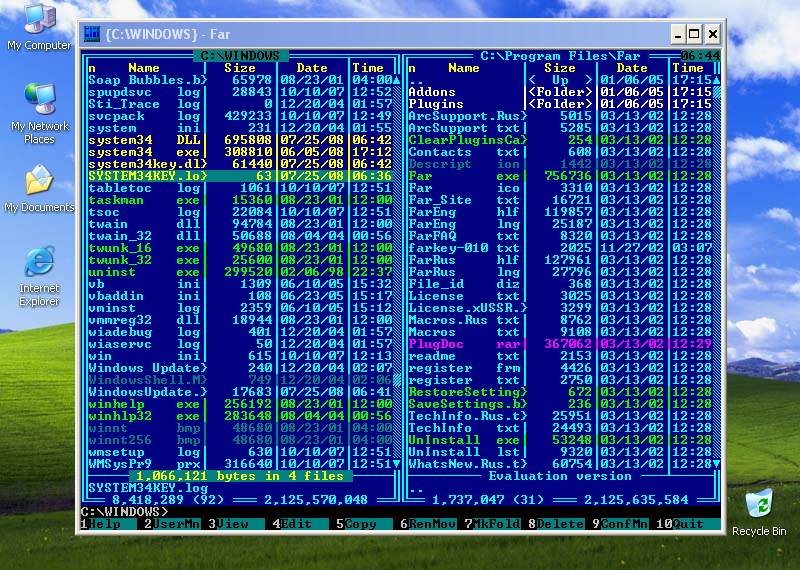Click the C:\WINDOWS command line prompt

coord(124,512)
